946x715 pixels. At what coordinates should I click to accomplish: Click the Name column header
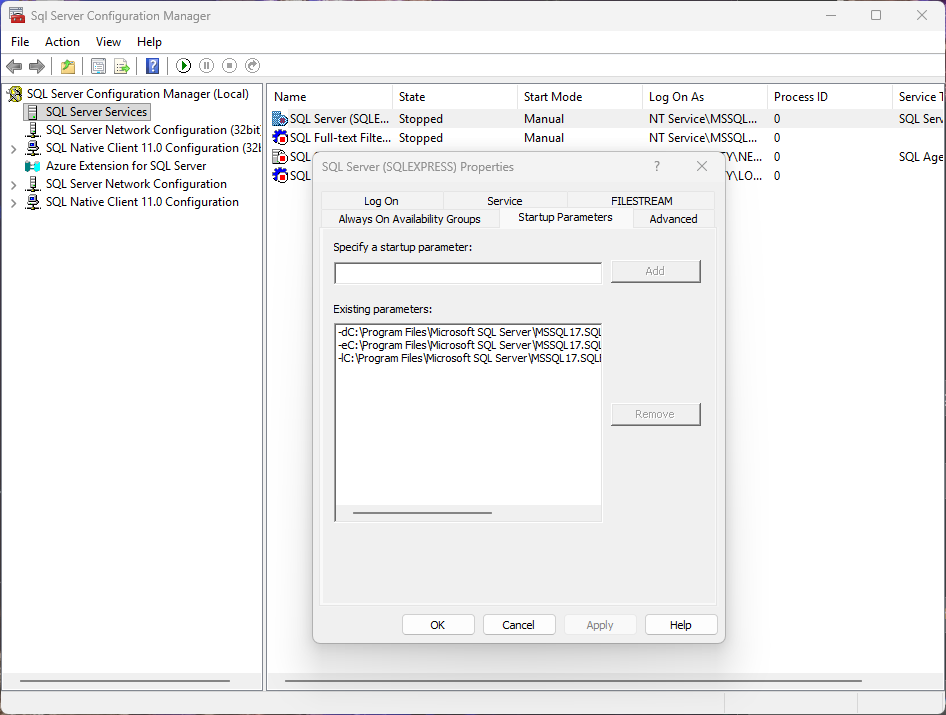coord(331,97)
